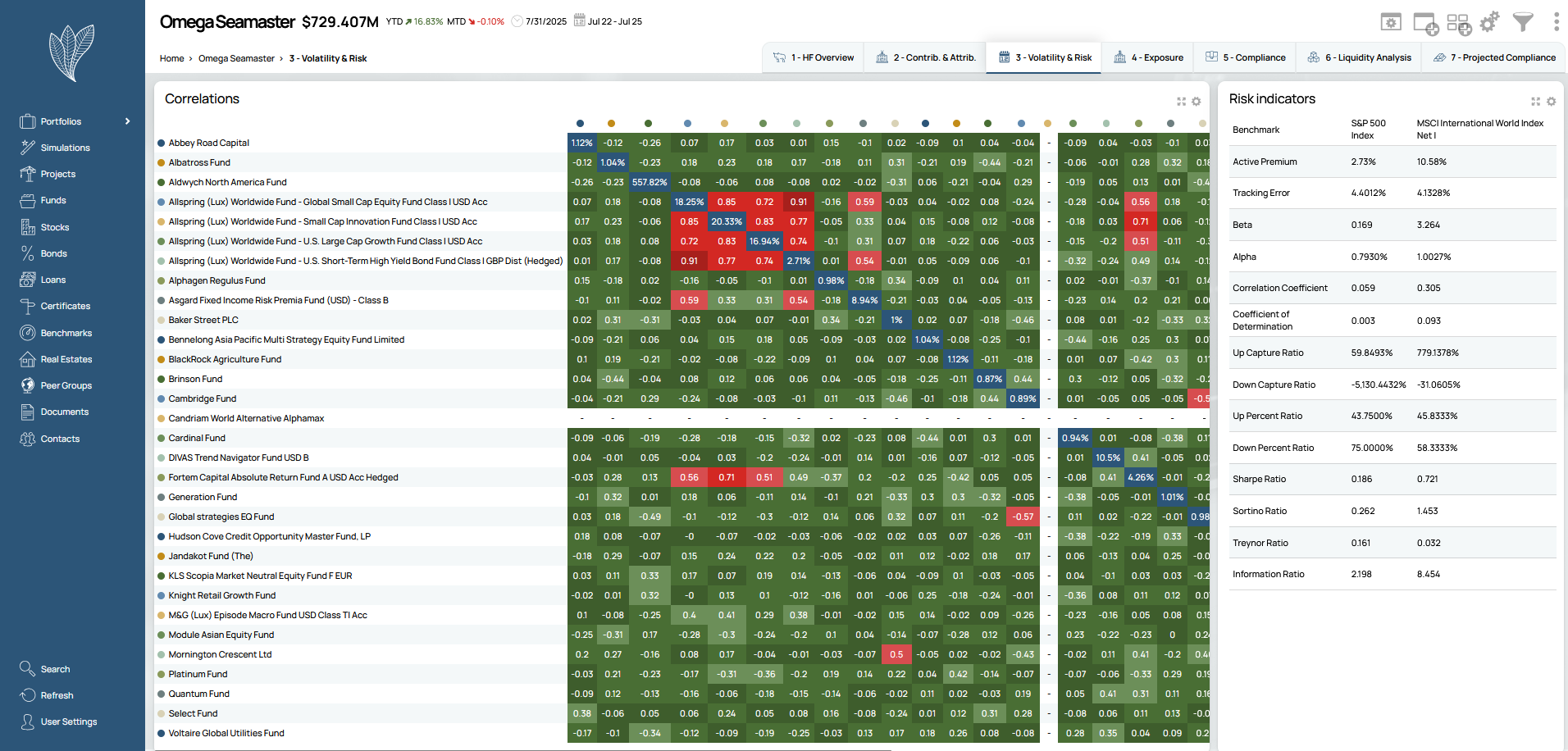Expand the Correlations panel to fullscreen

coord(1181,102)
